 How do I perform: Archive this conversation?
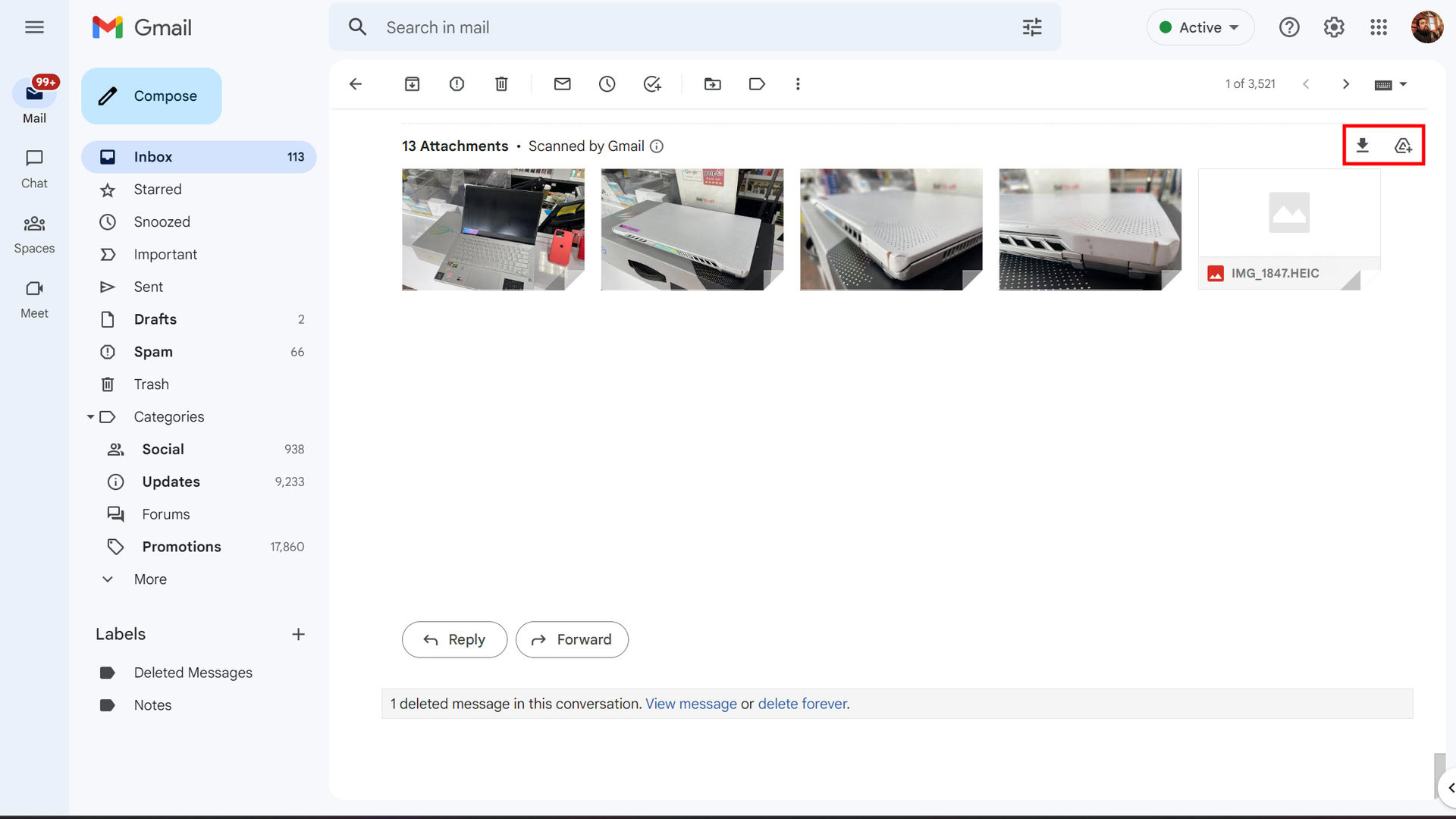412,84
